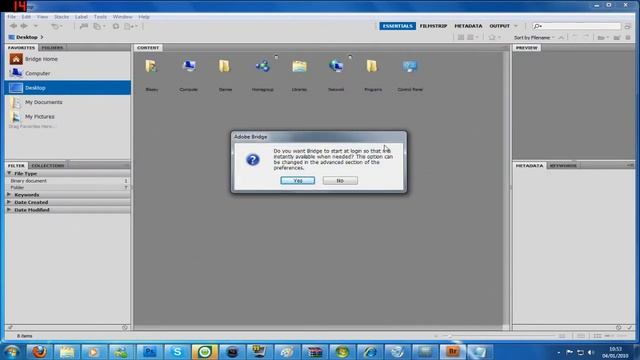Open the Help menu

(x=144, y=17)
